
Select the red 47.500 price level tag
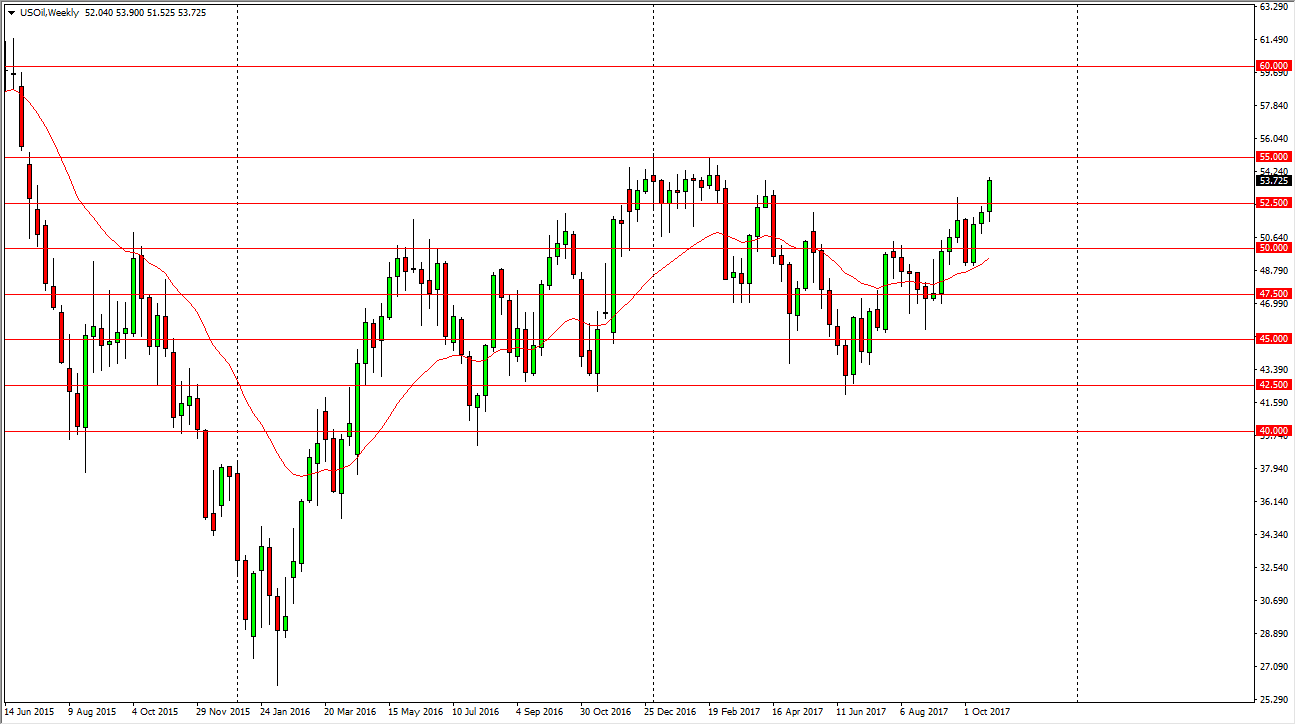click(x=1274, y=294)
